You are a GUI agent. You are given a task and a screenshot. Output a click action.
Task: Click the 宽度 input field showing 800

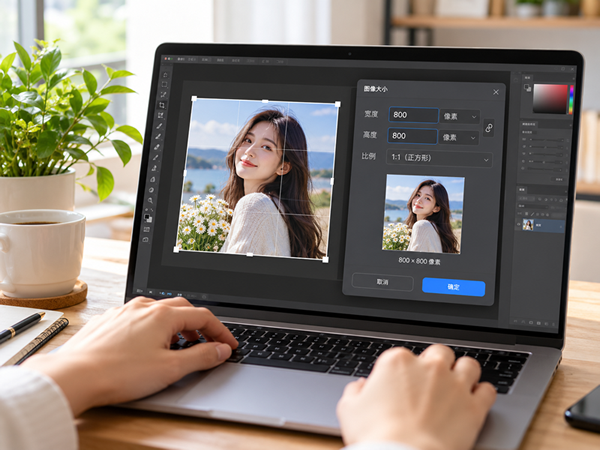click(414, 115)
